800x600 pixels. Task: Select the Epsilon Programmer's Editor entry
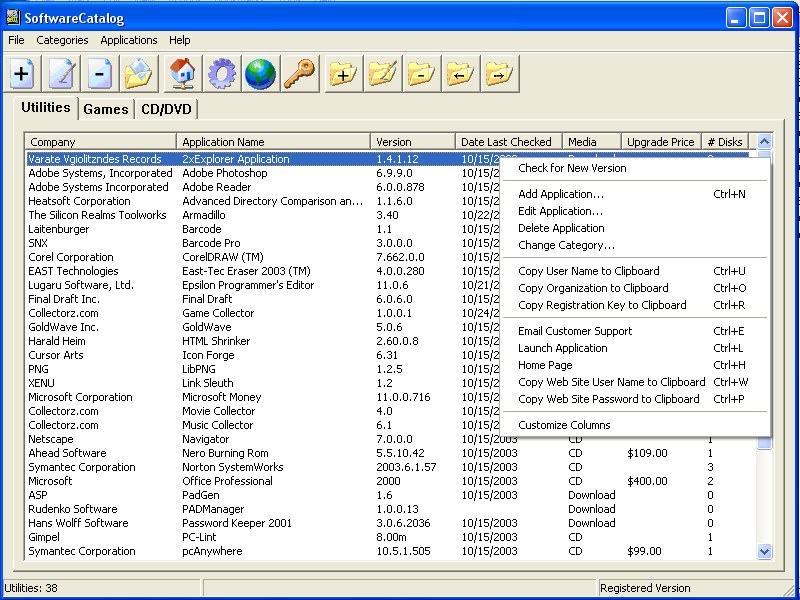click(x=248, y=285)
